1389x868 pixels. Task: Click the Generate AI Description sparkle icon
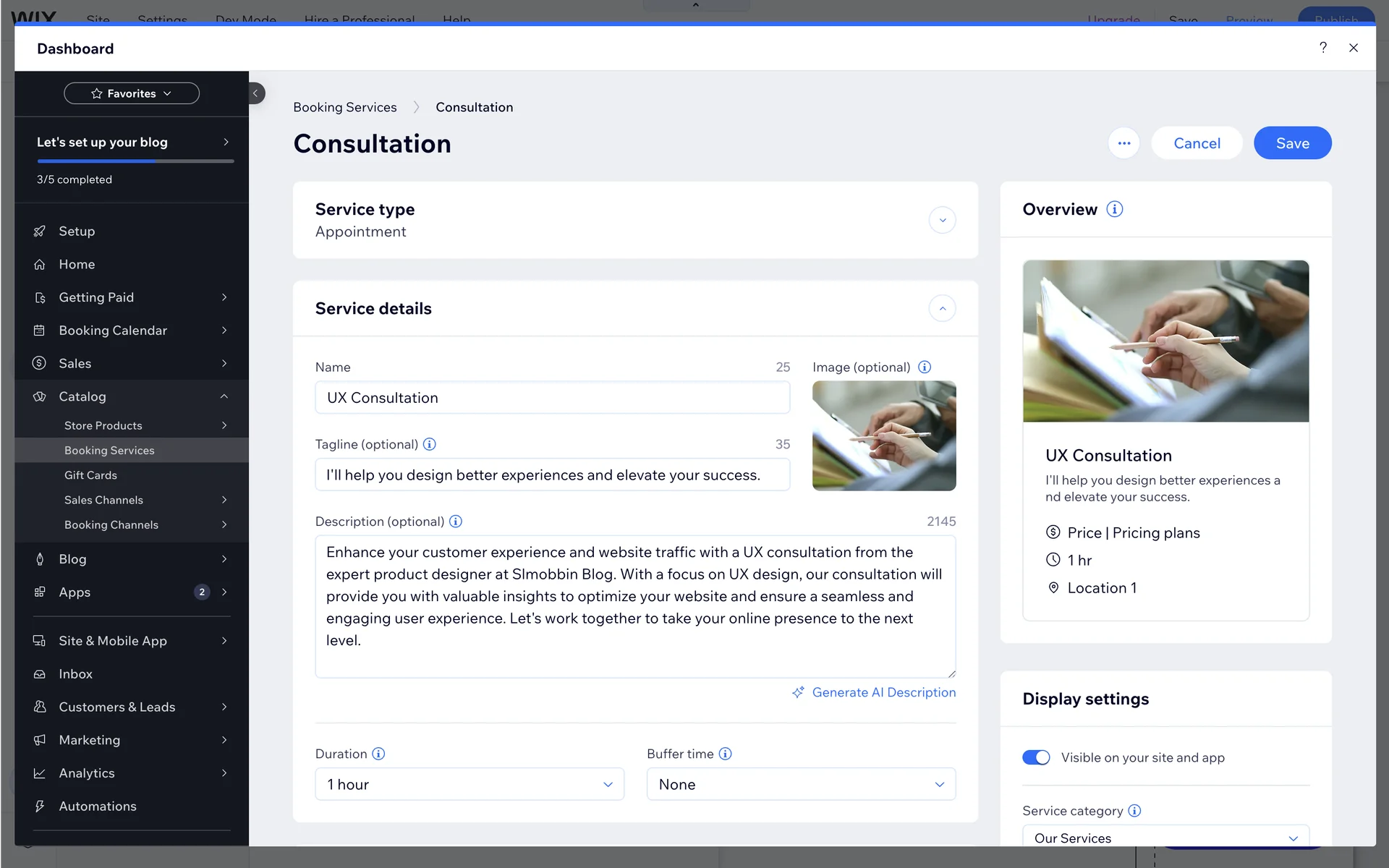tap(798, 692)
